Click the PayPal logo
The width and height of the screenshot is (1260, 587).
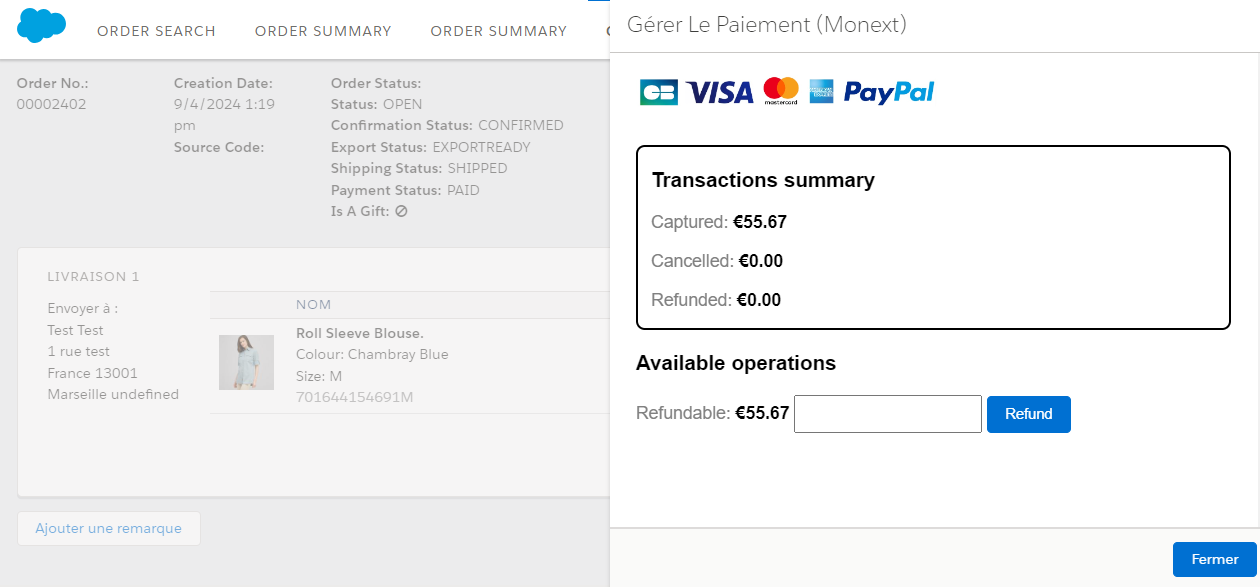click(x=889, y=93)
